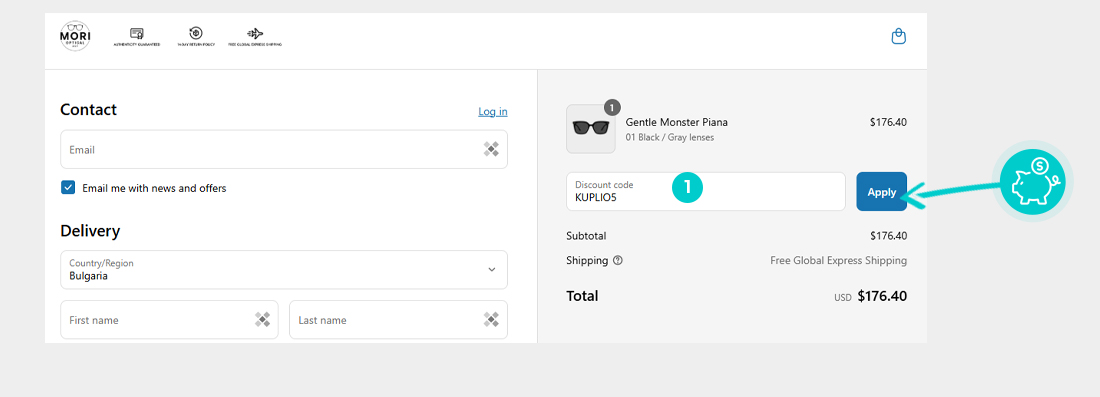Click the teal piggy bank savings icon
The image size is (1100, 397).
click(x=1033, y=182)
